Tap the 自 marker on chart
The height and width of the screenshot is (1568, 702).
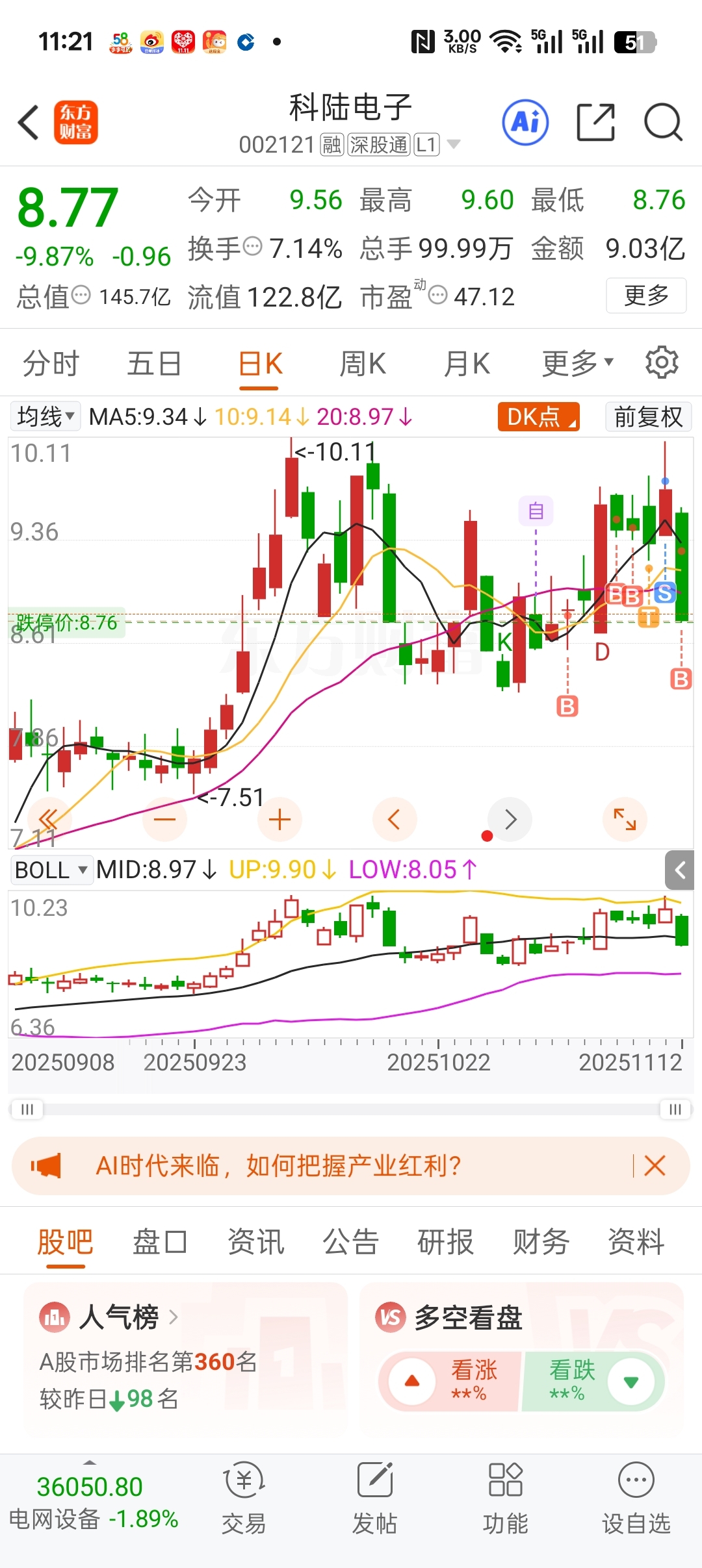tap(536, 511)
